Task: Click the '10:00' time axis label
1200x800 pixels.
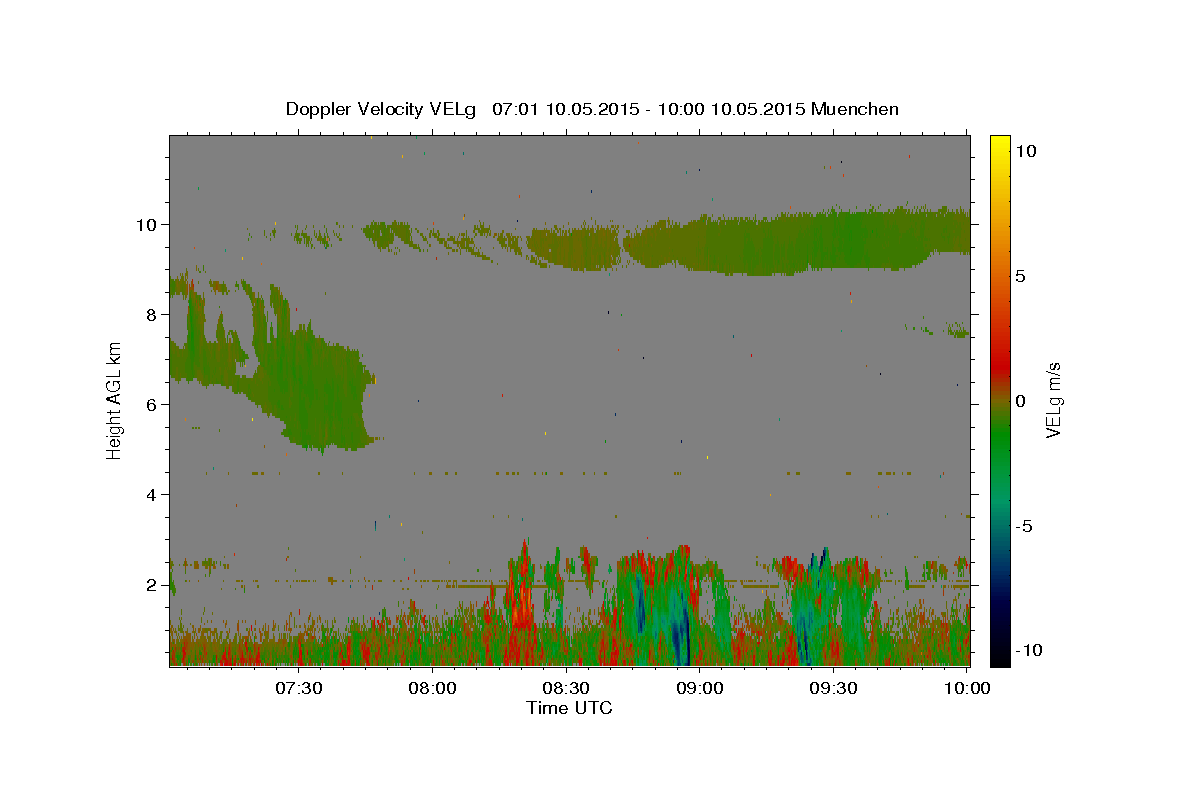Action: 968,689
